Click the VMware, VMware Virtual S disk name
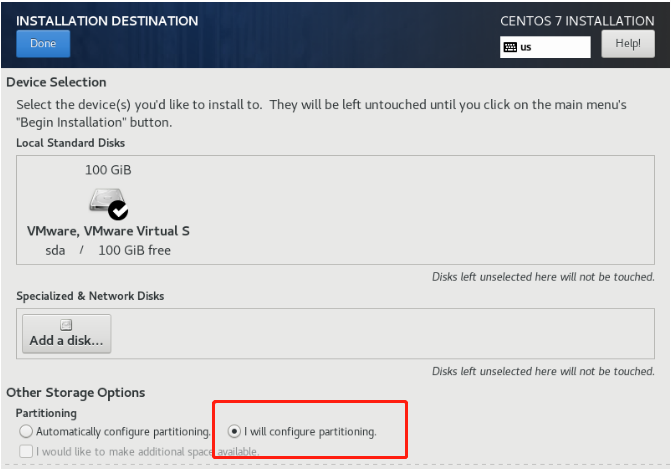 [108, 231]
